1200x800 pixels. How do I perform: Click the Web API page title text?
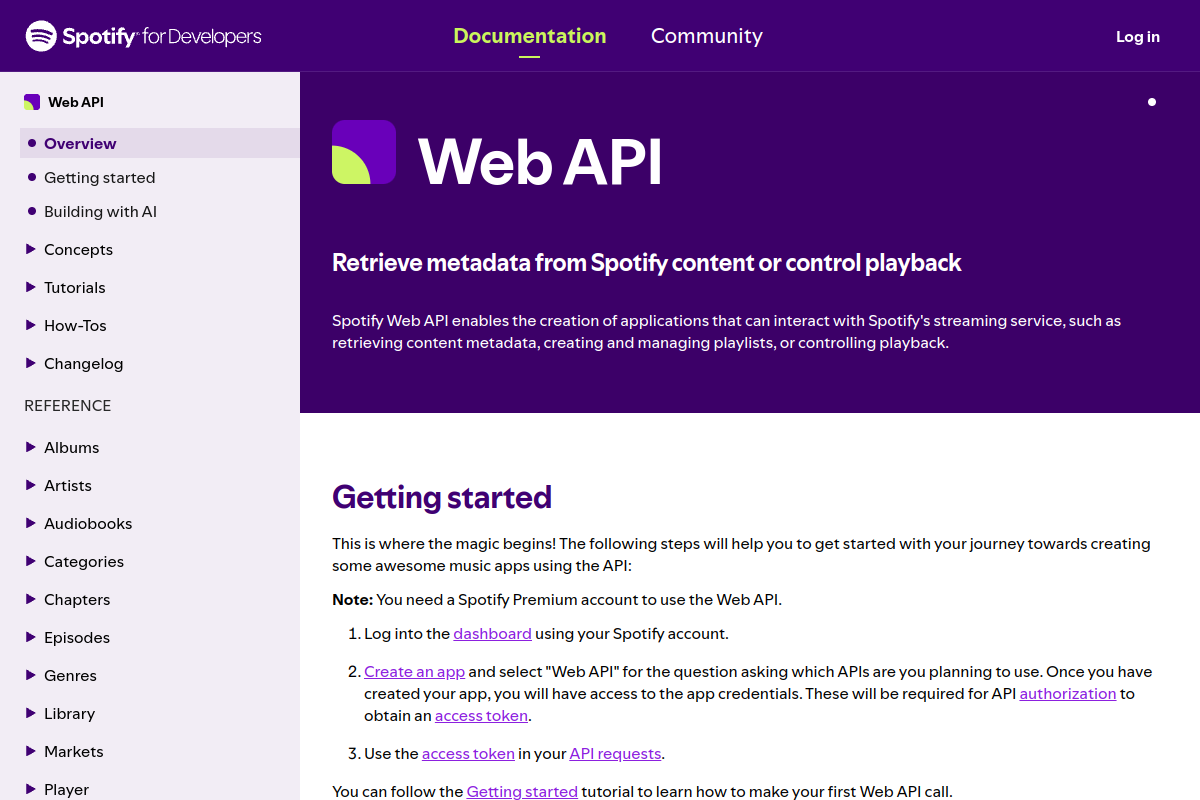540,161
